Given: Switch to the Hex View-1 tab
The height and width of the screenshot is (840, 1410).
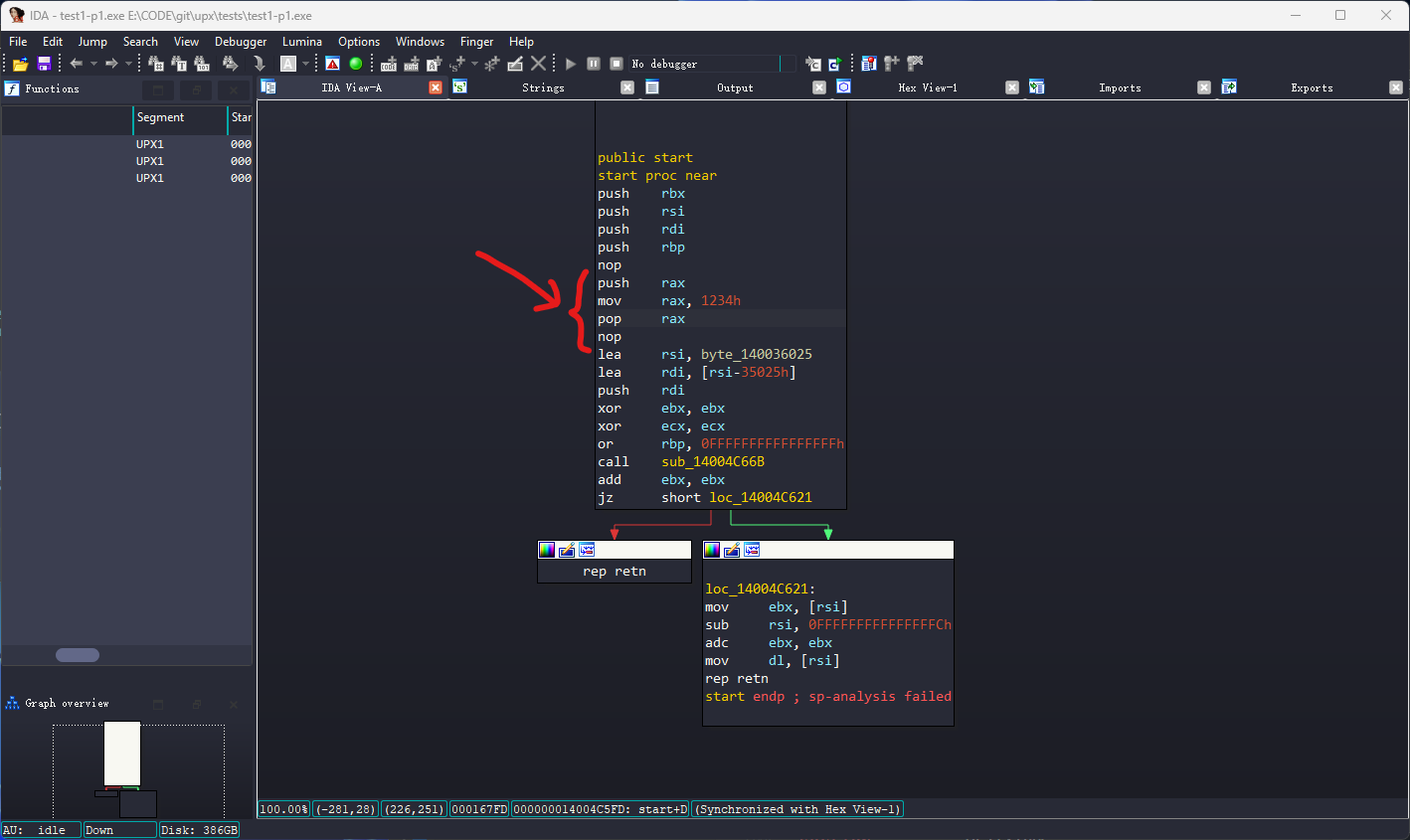Looking at the screenshot, I should (x=927, y=87).
